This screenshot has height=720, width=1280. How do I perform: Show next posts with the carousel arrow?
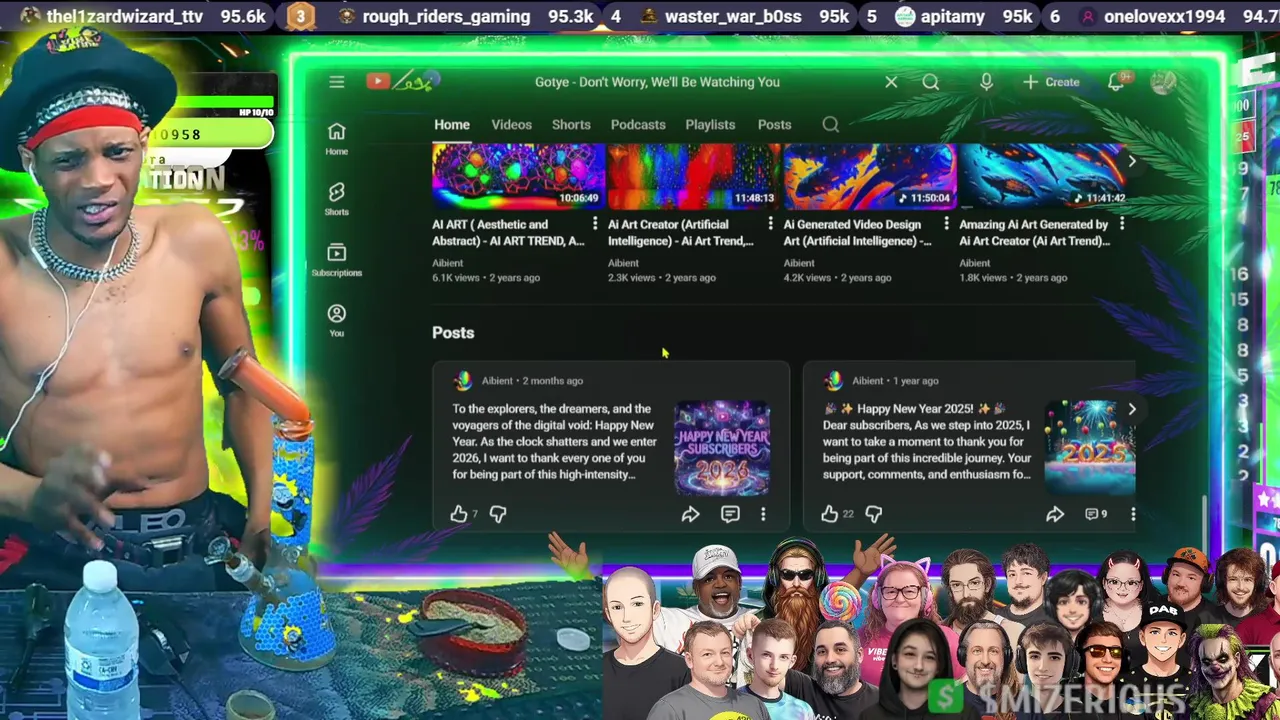tap(1132, 409)
